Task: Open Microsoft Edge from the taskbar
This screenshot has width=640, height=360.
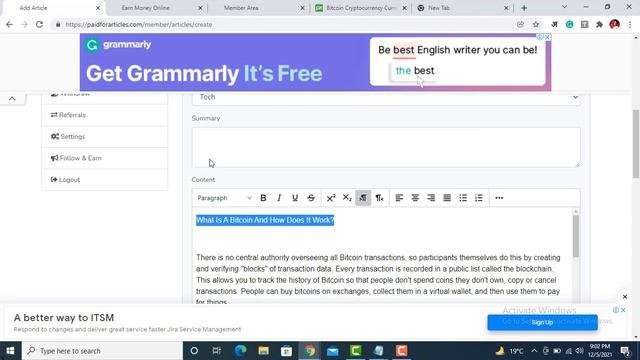Action: click(x=240, y=351)
